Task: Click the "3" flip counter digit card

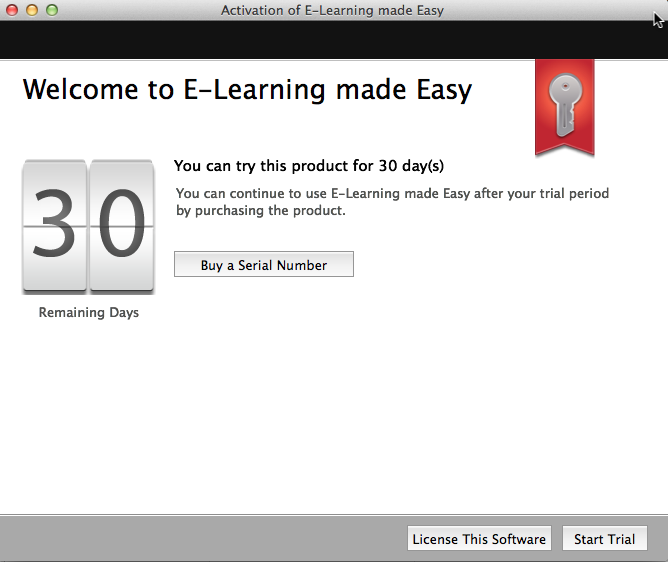Action: tap(55, 226)
